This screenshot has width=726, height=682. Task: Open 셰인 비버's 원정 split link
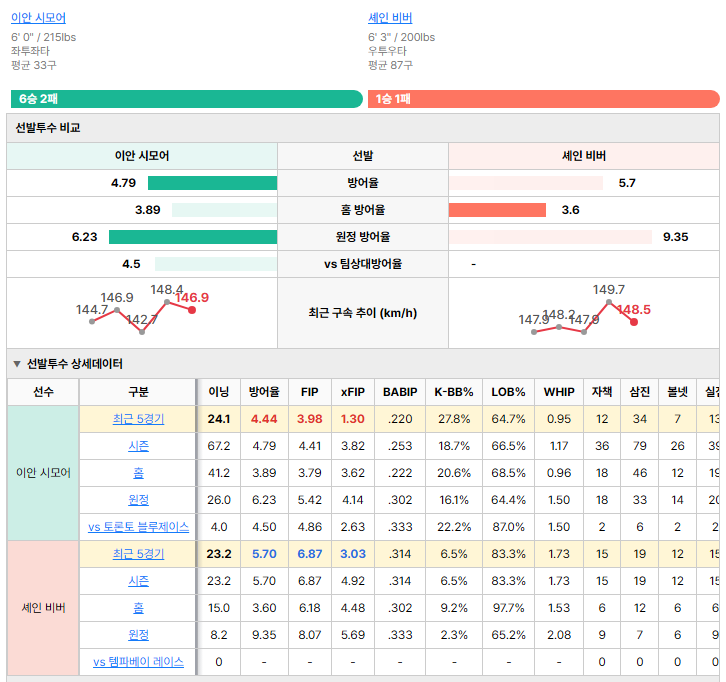click(138, 635)
